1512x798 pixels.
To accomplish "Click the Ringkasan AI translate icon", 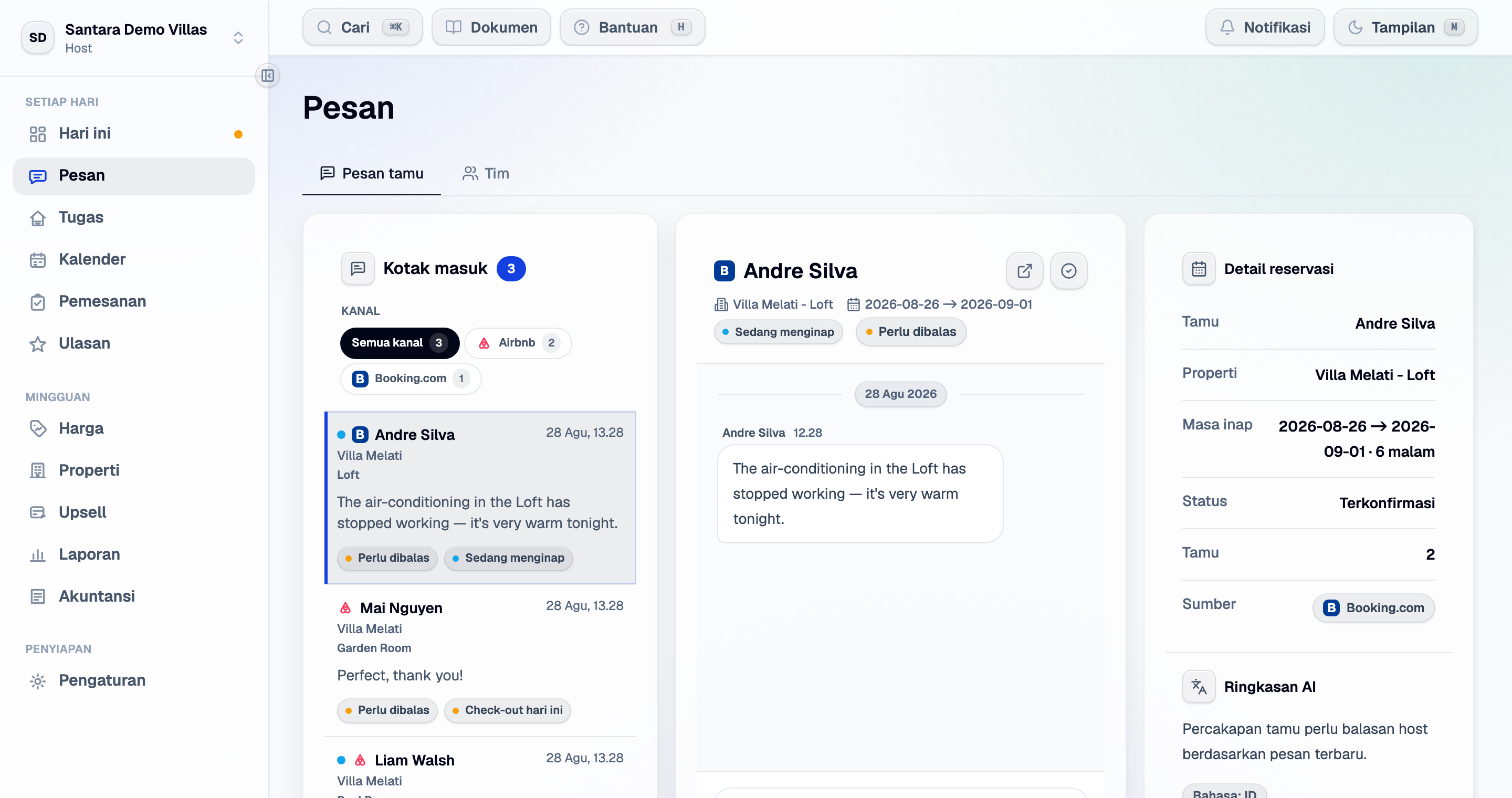I will (x=1199, y=687).
